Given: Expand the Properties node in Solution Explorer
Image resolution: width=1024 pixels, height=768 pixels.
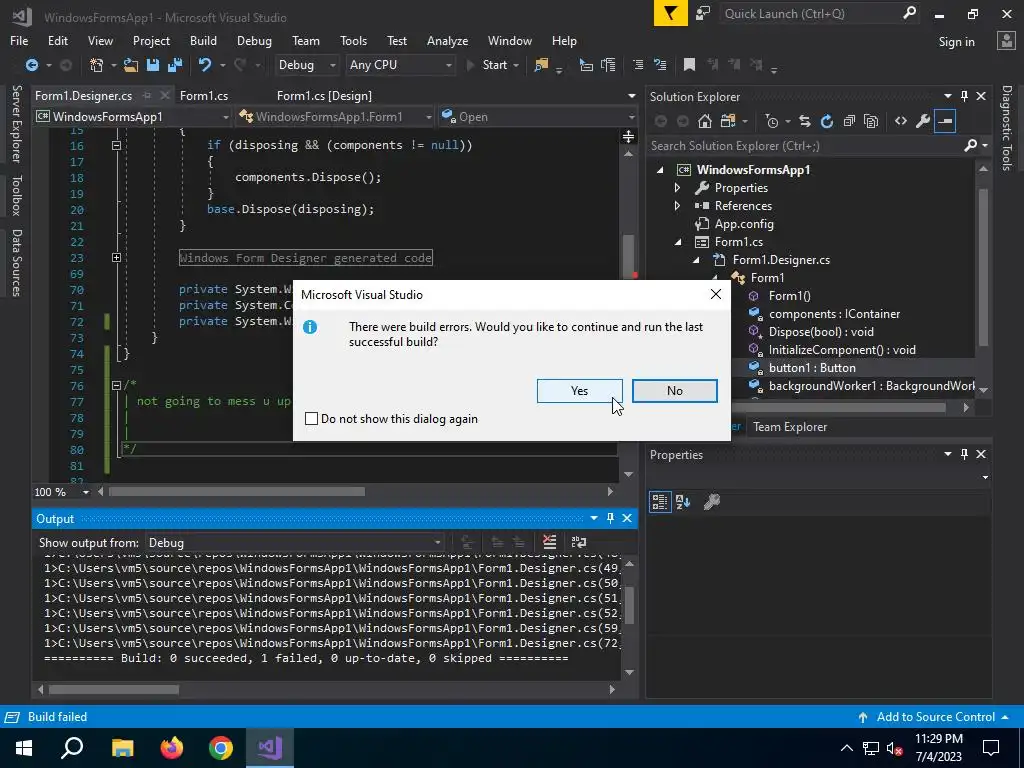Looking at the screenshot, I should click(677, 187).
